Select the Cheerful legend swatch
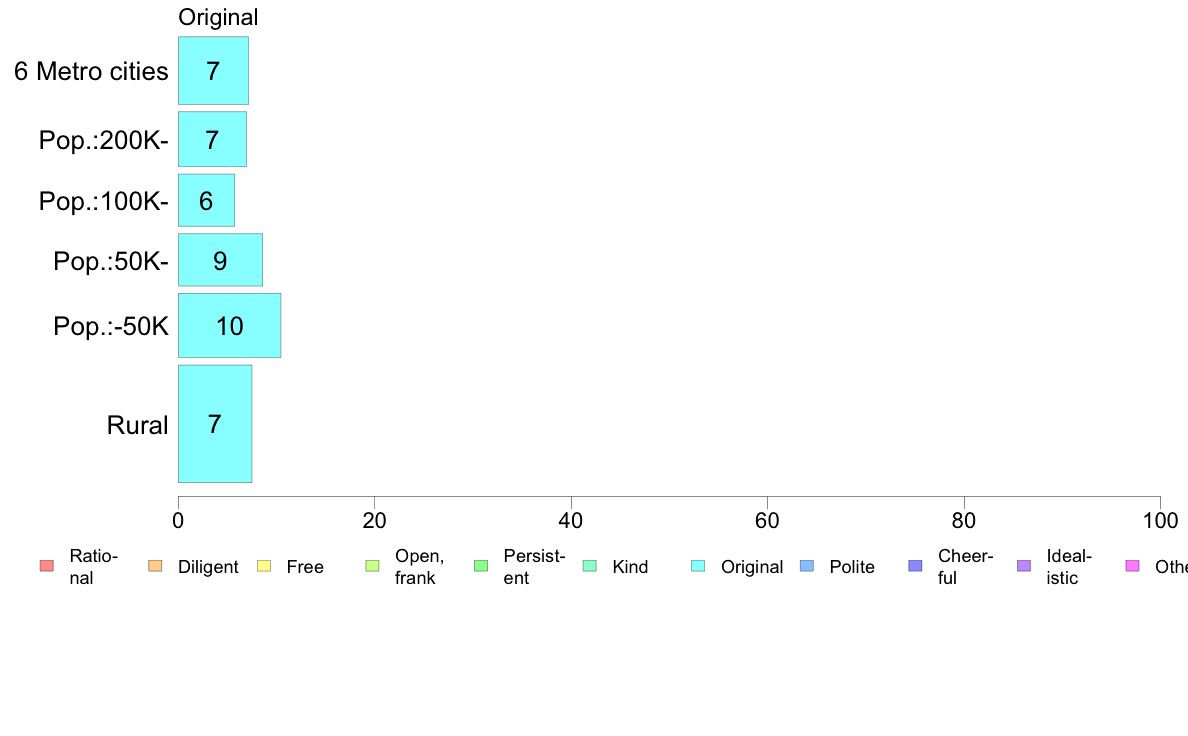Viewport: 1188px width, 736px height. pos(915,566)
